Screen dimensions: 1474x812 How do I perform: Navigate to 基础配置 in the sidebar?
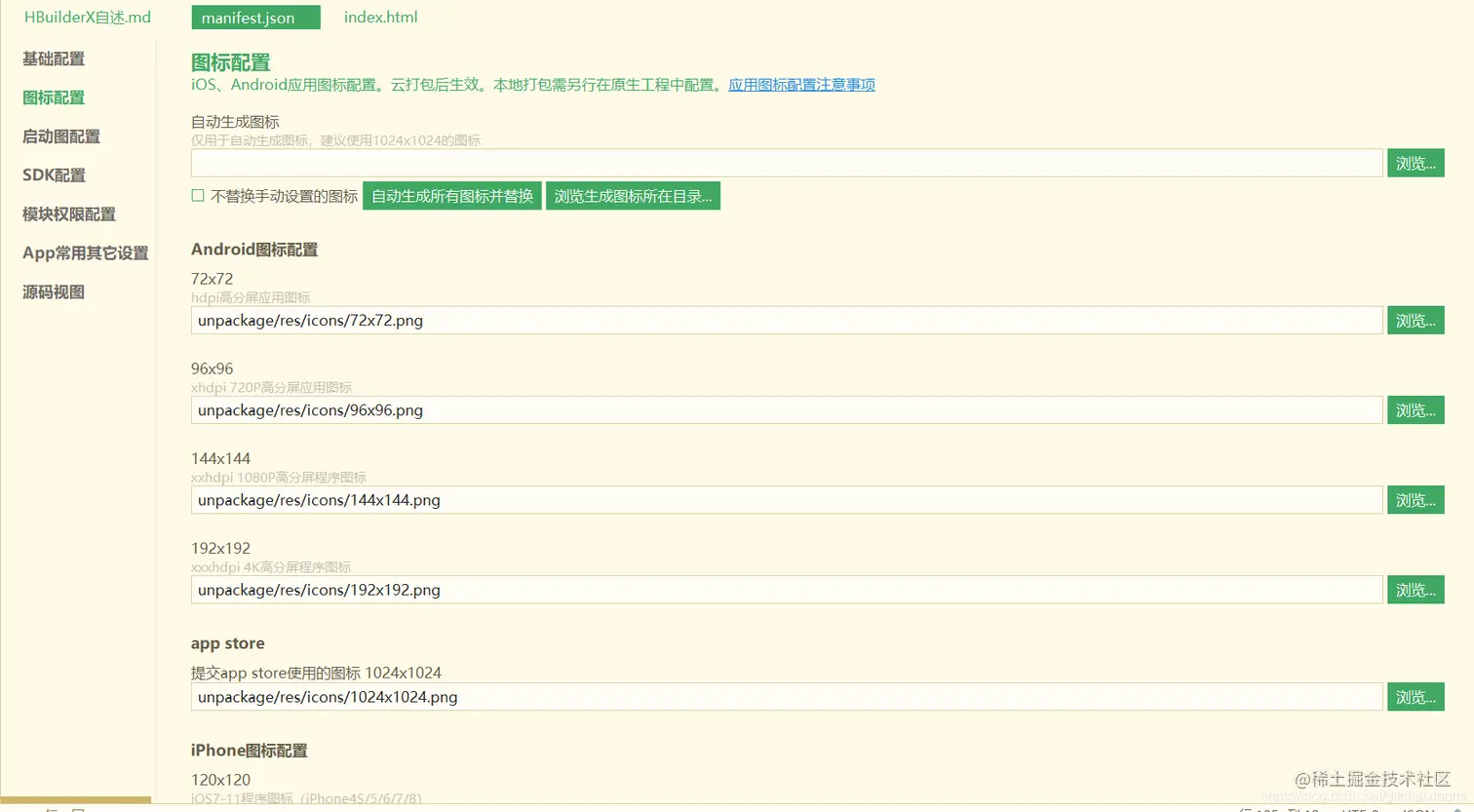click(x=53, y=58)
